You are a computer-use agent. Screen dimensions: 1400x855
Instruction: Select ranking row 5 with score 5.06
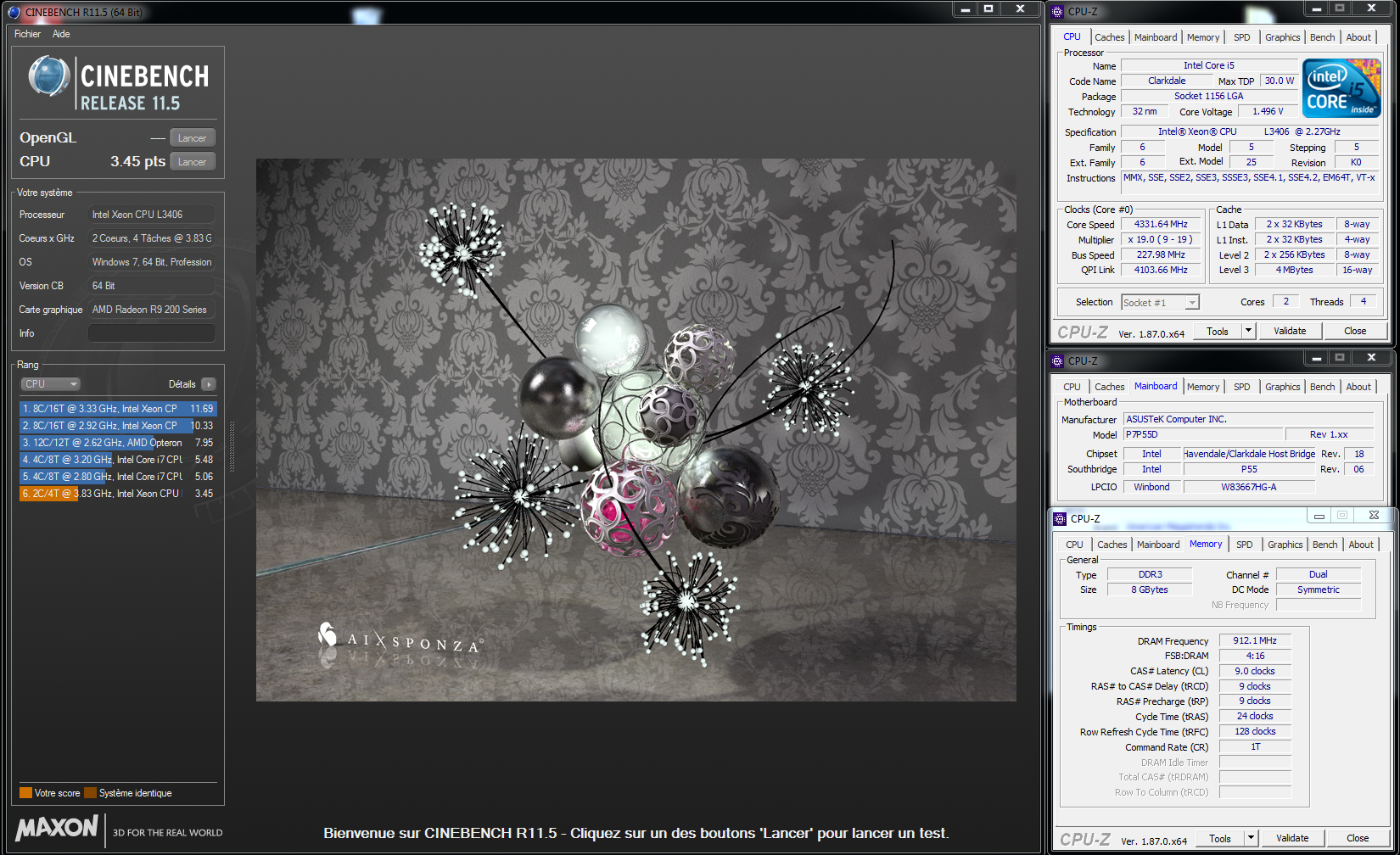click(x=118, y=477)
